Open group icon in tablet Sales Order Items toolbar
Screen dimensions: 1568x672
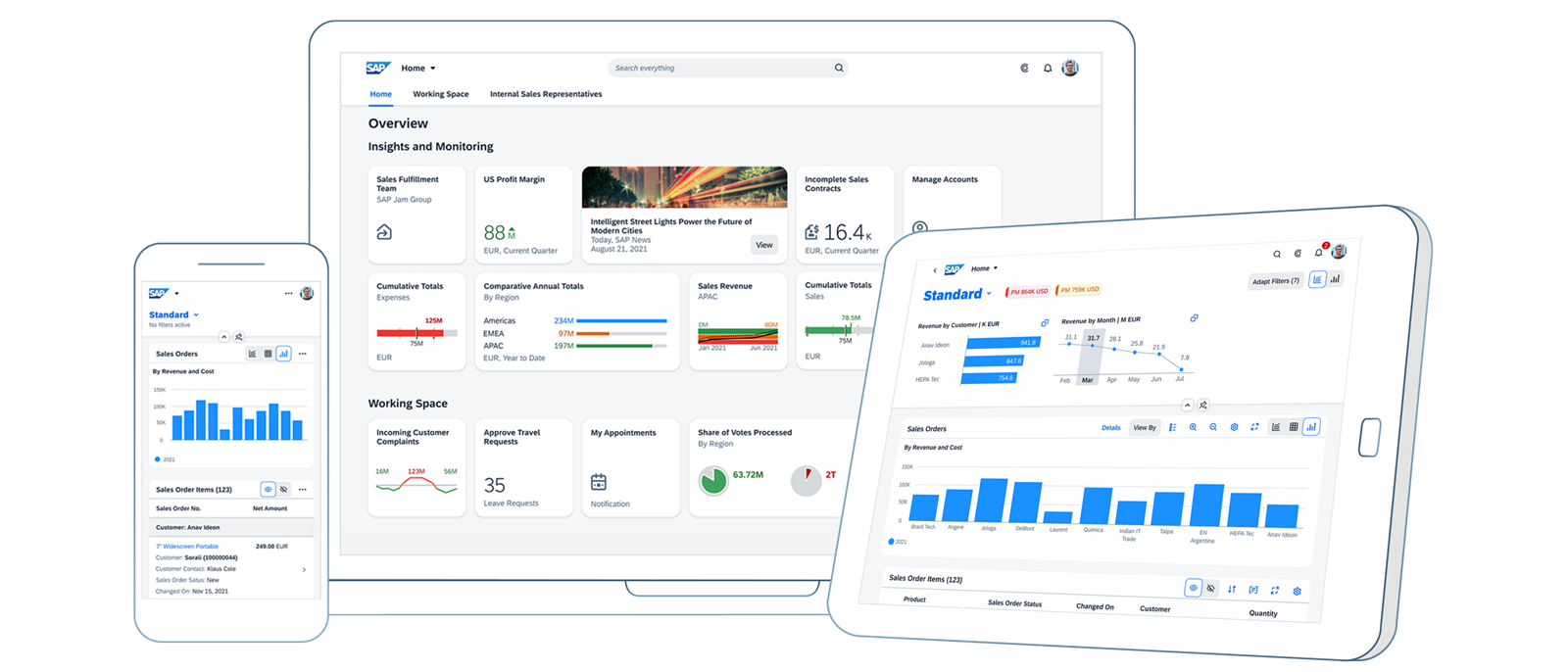click(1253, 590)
